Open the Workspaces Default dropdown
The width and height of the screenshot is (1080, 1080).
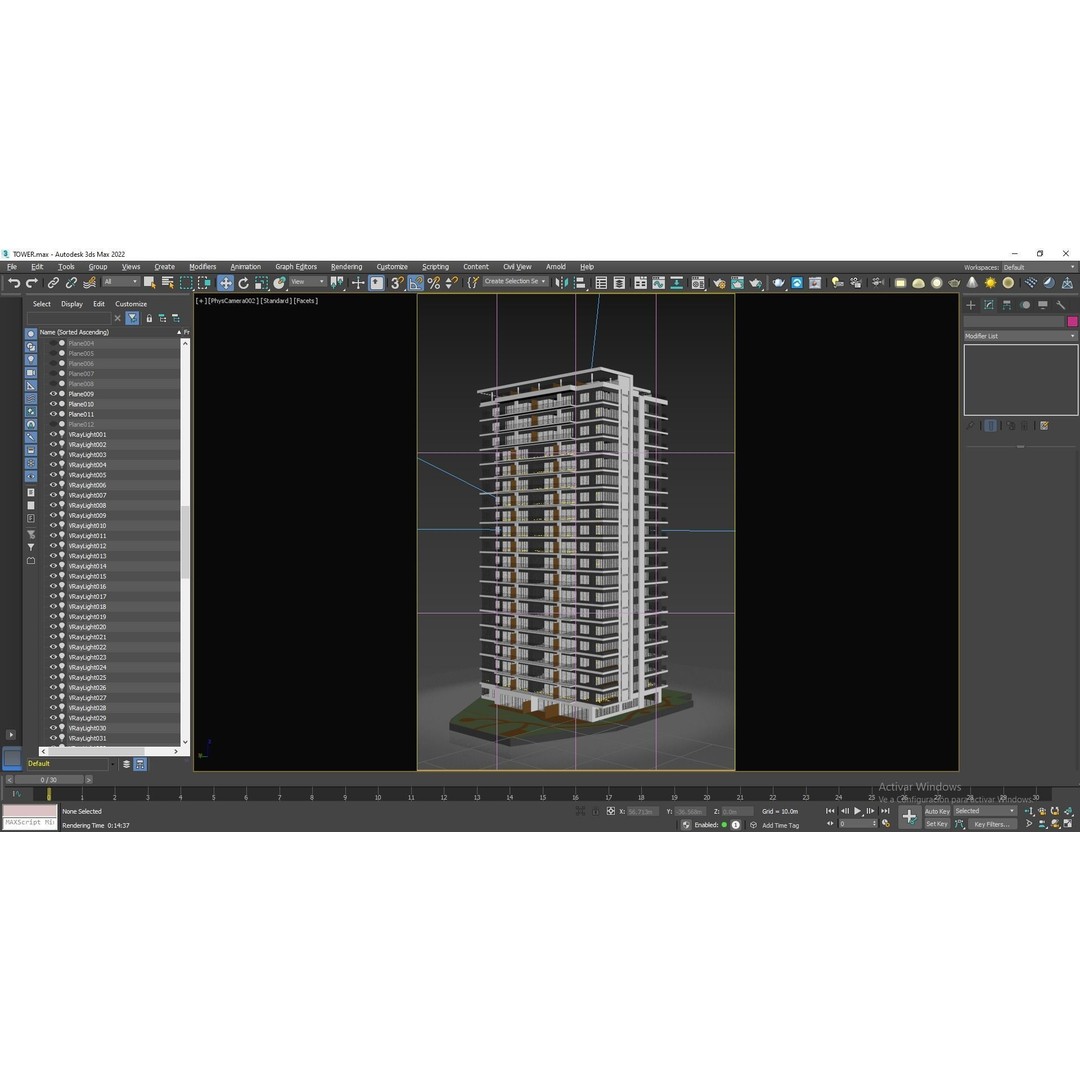(1039, 267)
